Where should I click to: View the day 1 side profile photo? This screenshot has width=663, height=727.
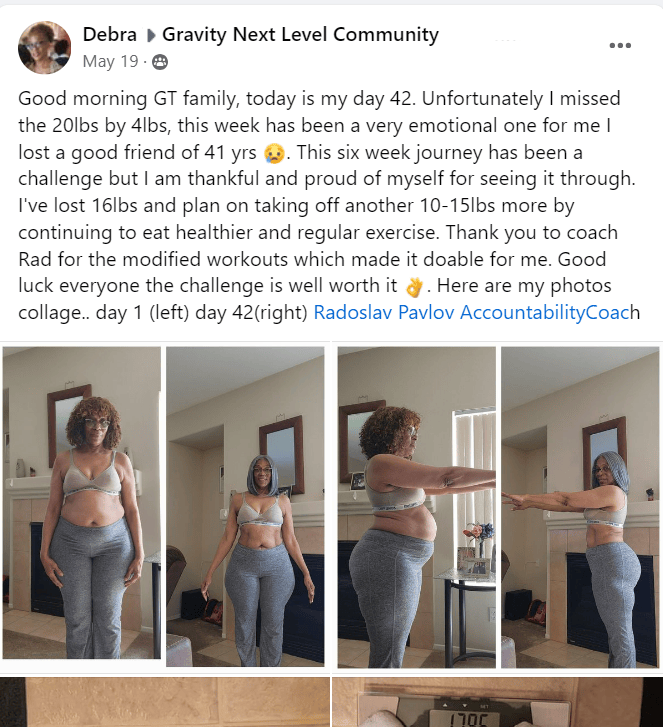tap(416, 507)
